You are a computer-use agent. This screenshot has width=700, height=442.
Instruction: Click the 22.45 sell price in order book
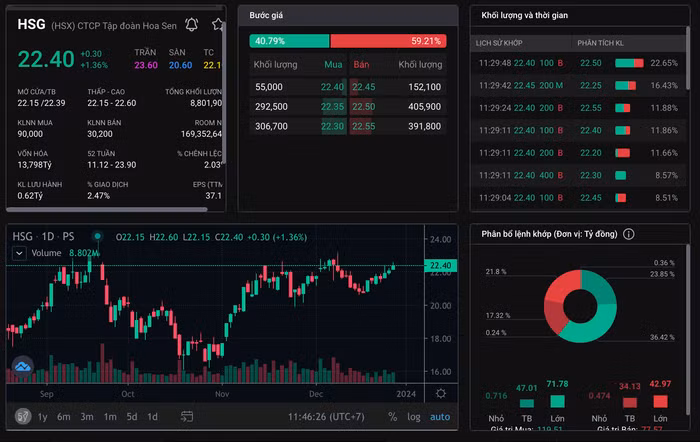tap(364, 87)
